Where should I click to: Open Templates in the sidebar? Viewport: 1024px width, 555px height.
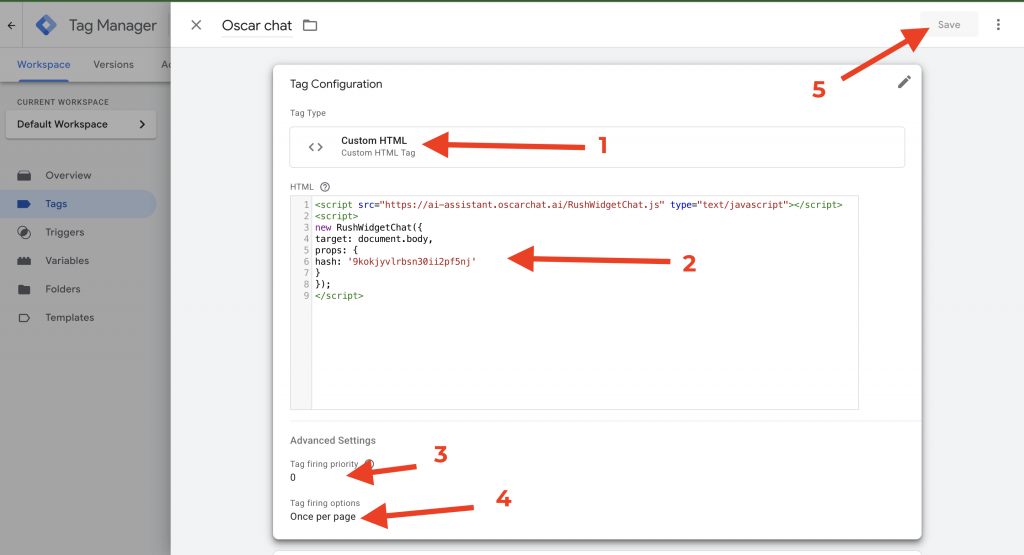pyautogui.click(x=69, y=318)
